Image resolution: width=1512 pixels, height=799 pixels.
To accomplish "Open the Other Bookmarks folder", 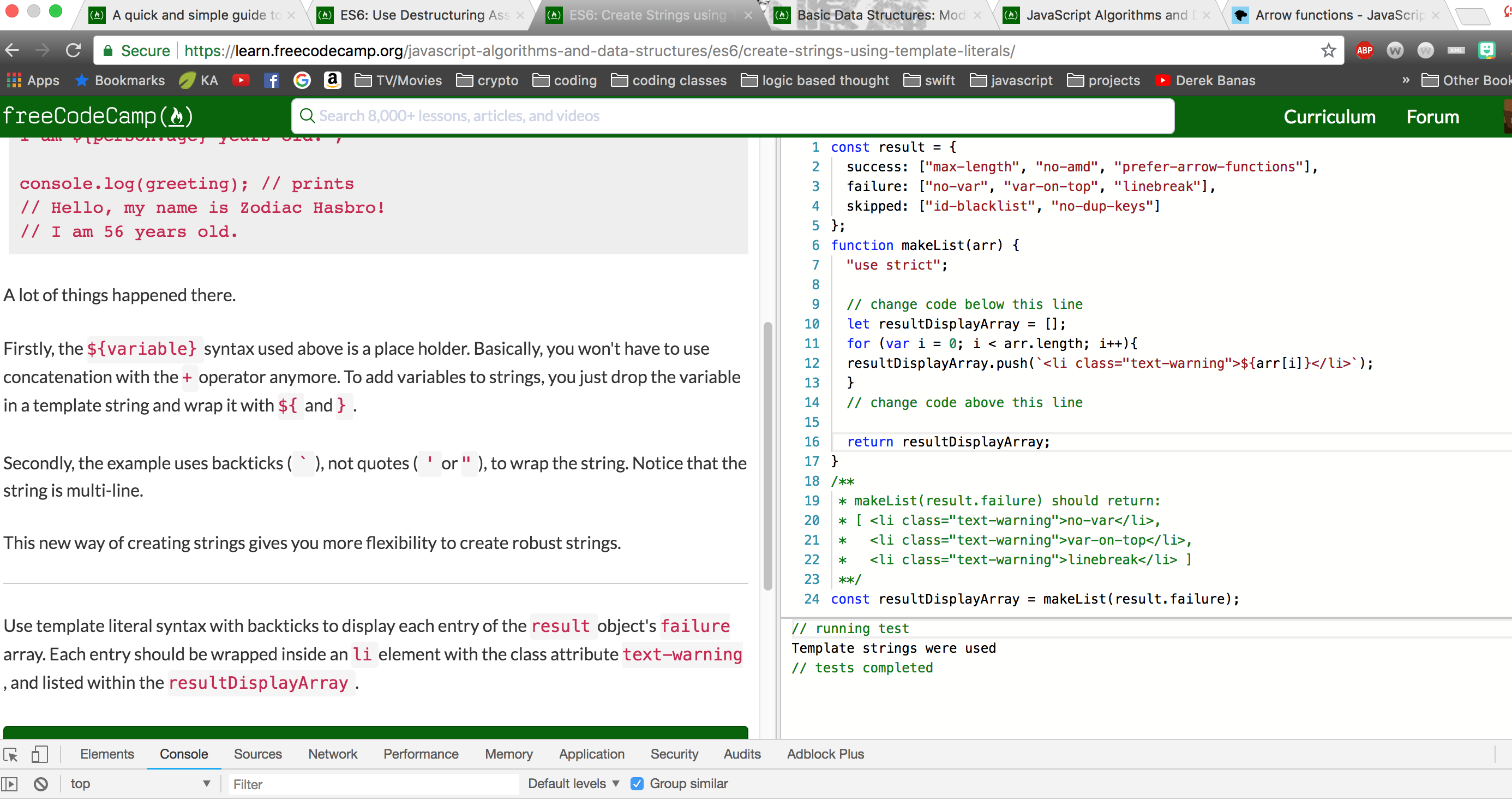I will tap(1466, 80).
